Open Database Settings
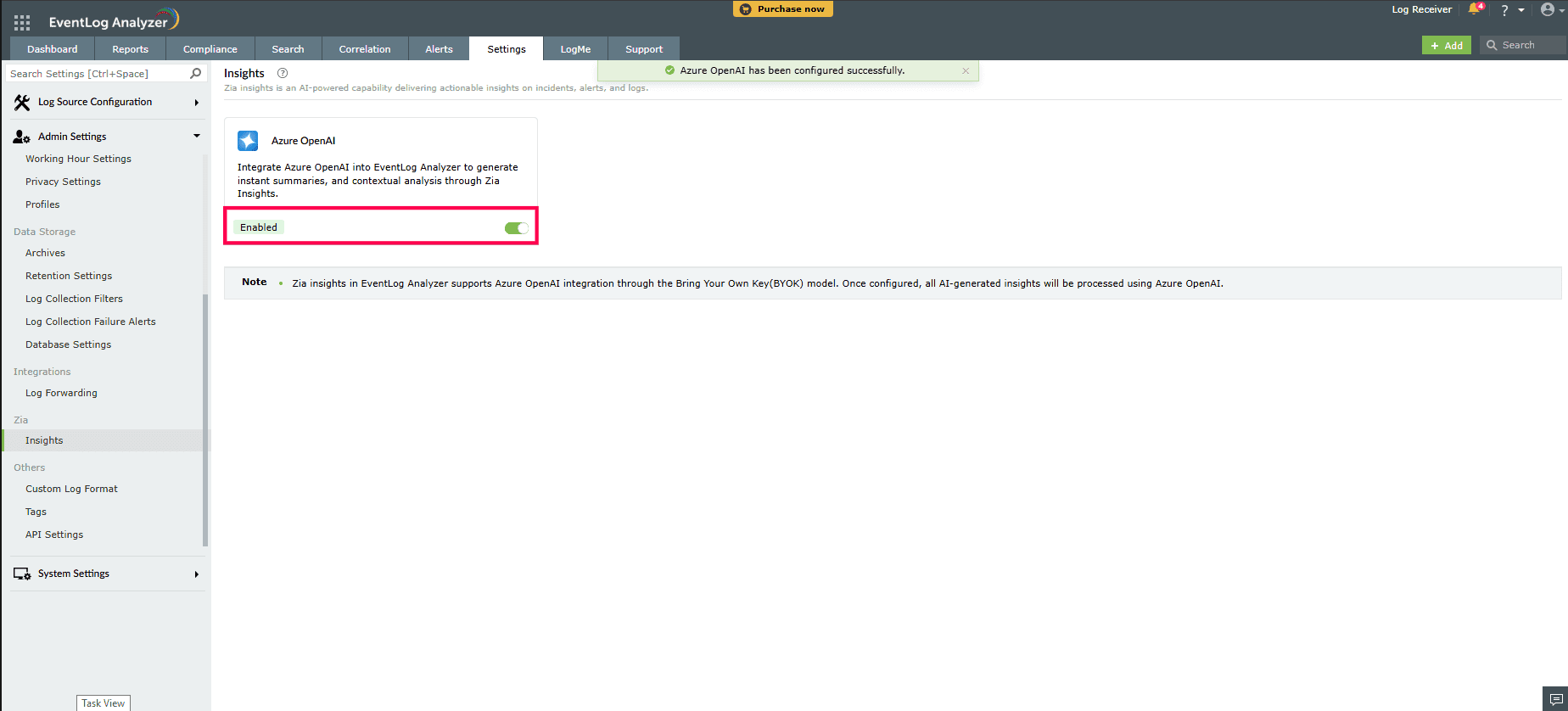This screenshot has width=1568, height=711. click(68, 344)
